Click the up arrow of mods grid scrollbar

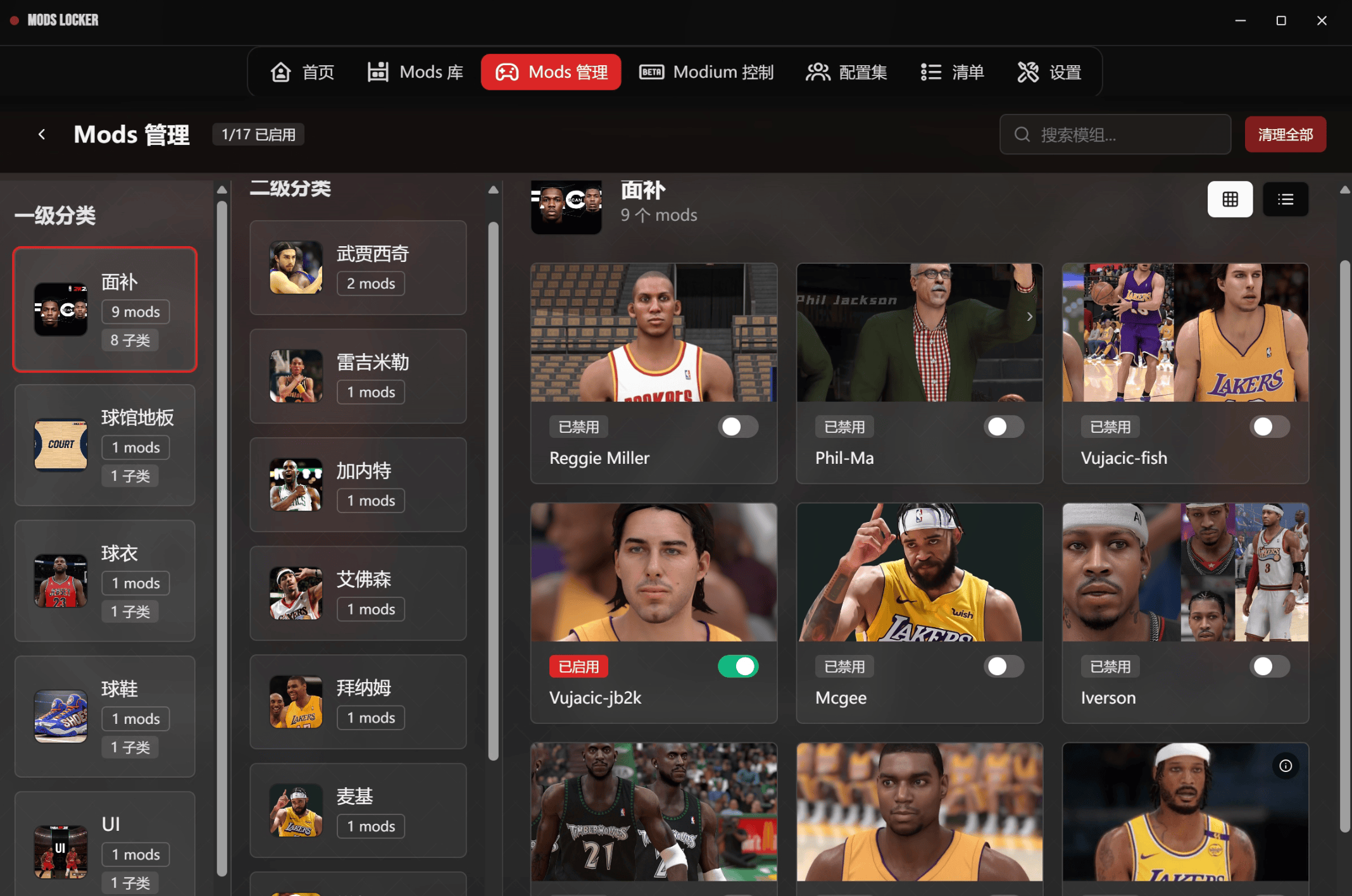1345,189
